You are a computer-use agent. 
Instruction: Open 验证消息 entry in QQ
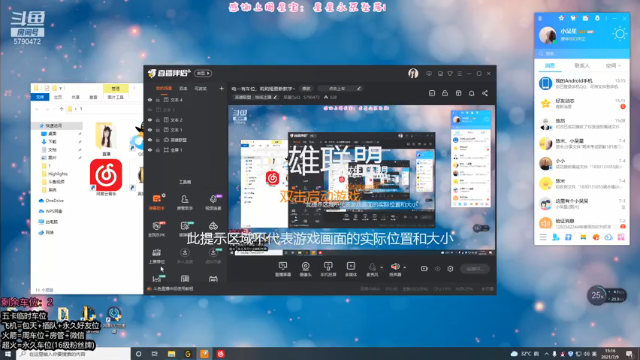[x=582, y=223]
